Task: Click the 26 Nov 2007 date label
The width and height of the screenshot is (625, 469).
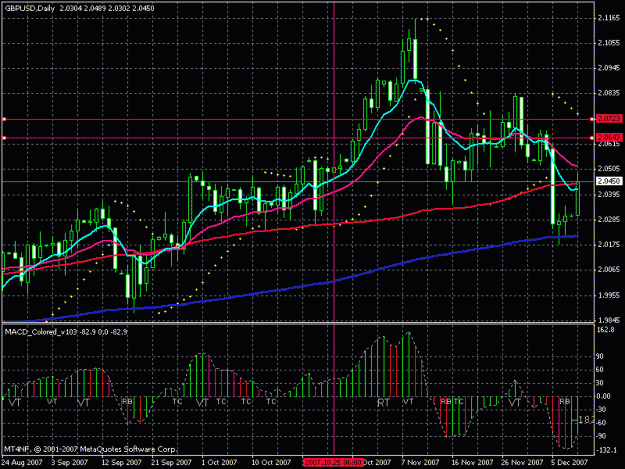Action: (522, 463)
